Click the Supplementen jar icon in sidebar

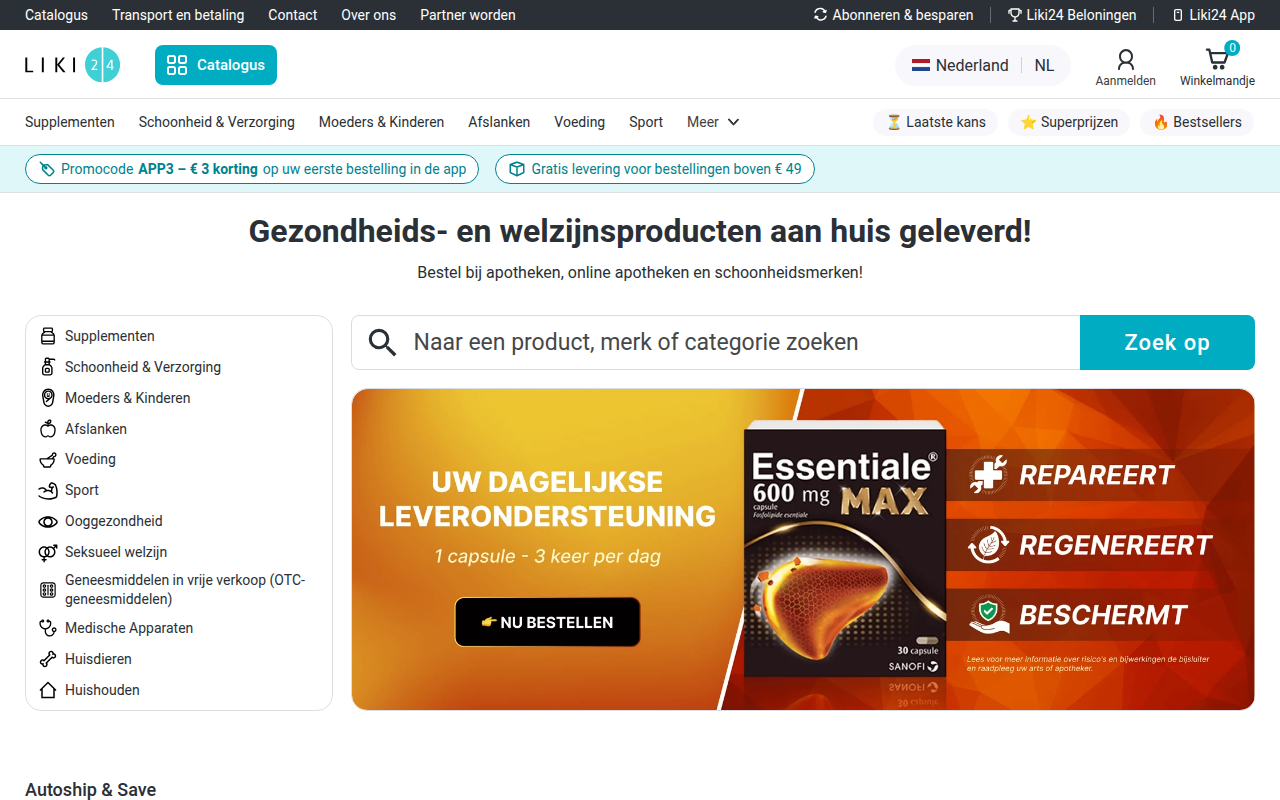coord(48,336)
